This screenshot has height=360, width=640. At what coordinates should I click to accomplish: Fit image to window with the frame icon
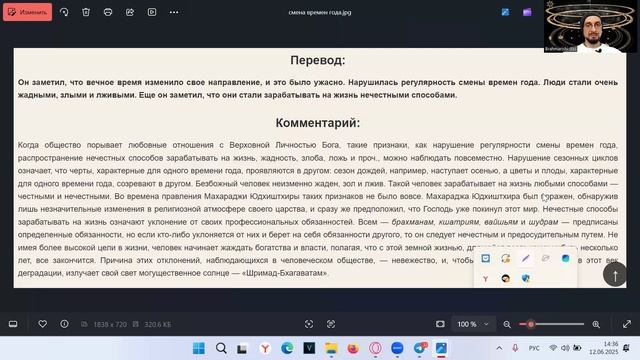pyautogui.click(x=440, y=324)
